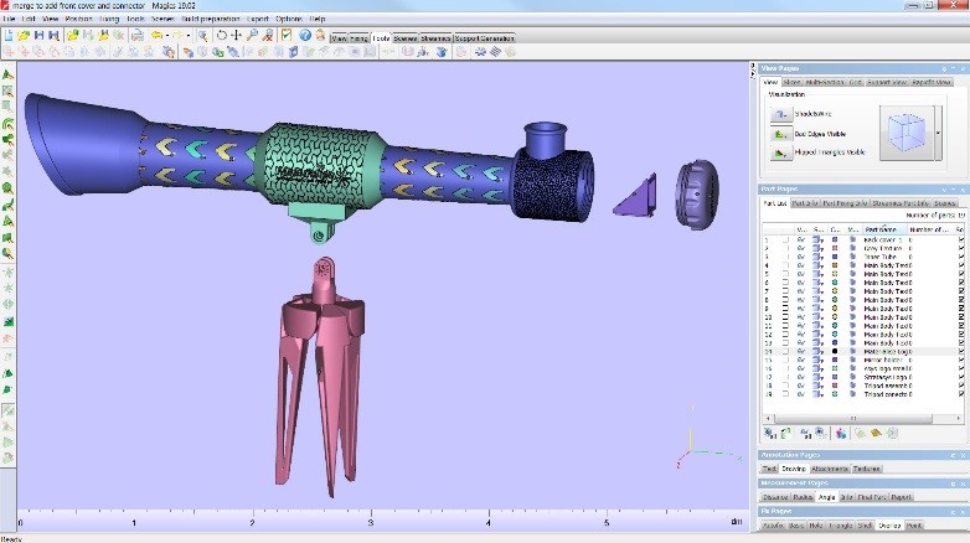Click the New file icon in toolbar
The width and height of the screenshot is (970, 543).
[x=9, y=35]
